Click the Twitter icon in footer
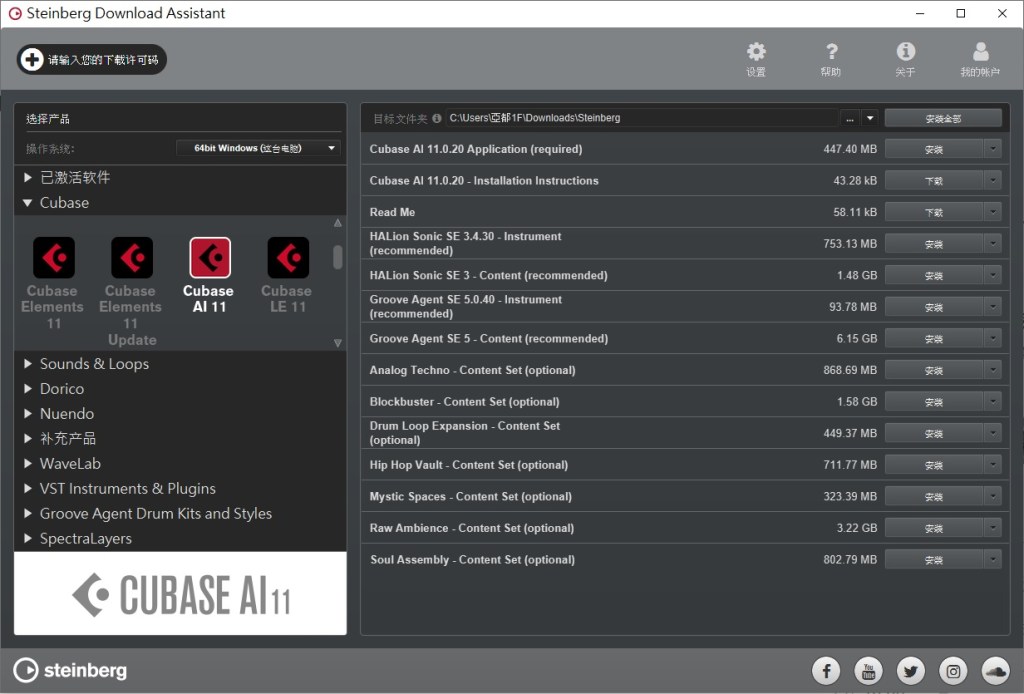1024x694 pixels. [911, 671]
